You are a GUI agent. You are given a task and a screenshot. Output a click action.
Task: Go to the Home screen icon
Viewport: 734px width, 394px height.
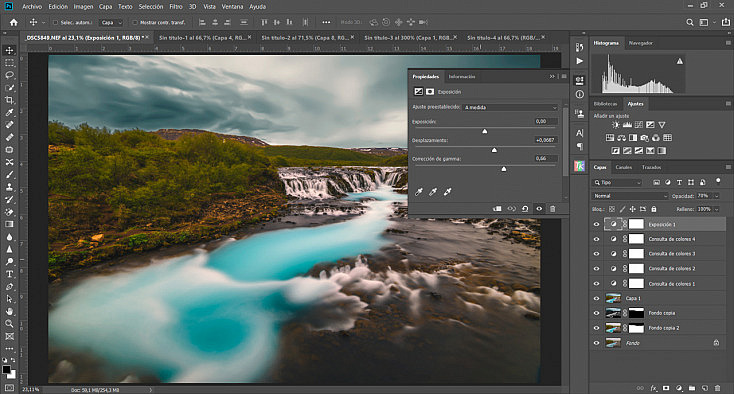[x=14, y=22]
